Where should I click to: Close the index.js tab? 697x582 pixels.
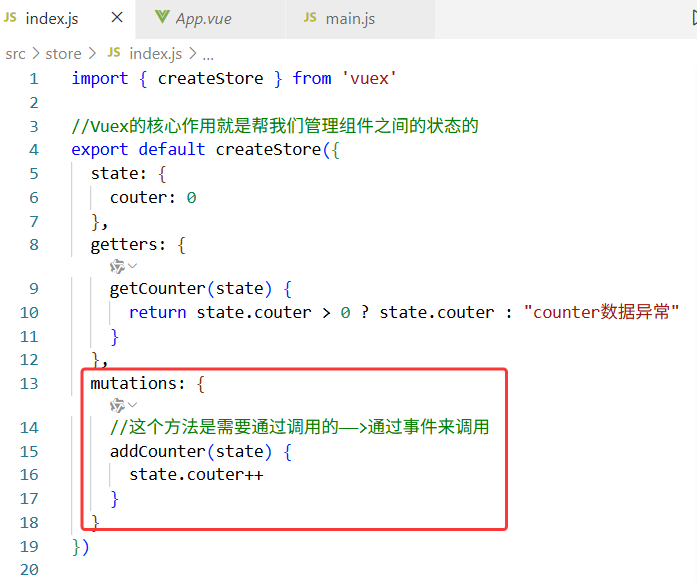(117, 18)
